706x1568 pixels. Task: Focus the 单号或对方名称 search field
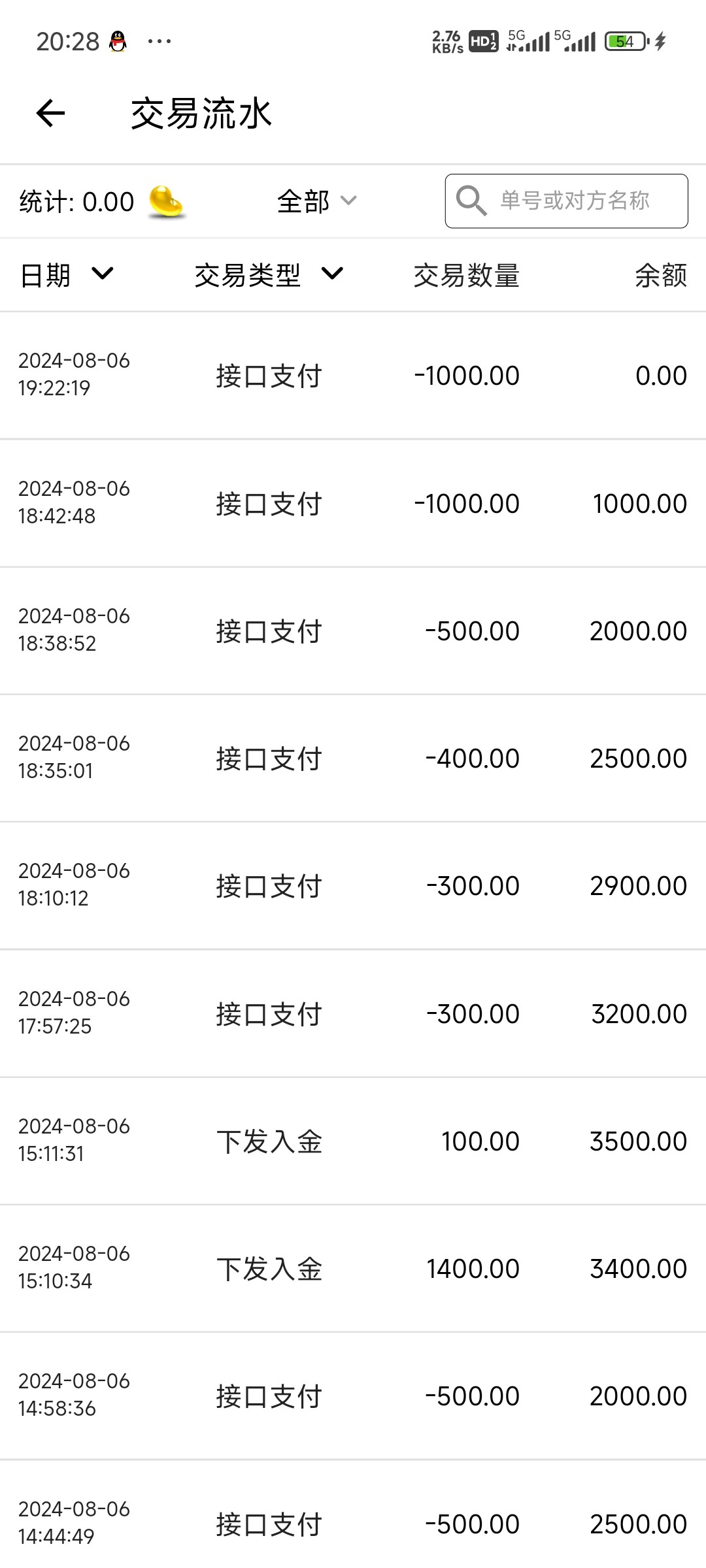click(x=575, y=201)
